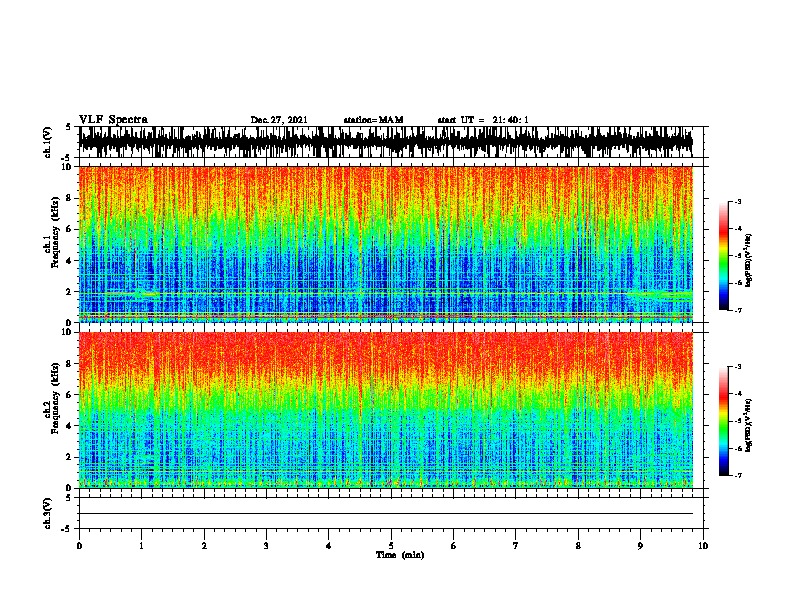Click time tick label "0" on x-axis
The image size is (792, 612).
tap(79, 546)
